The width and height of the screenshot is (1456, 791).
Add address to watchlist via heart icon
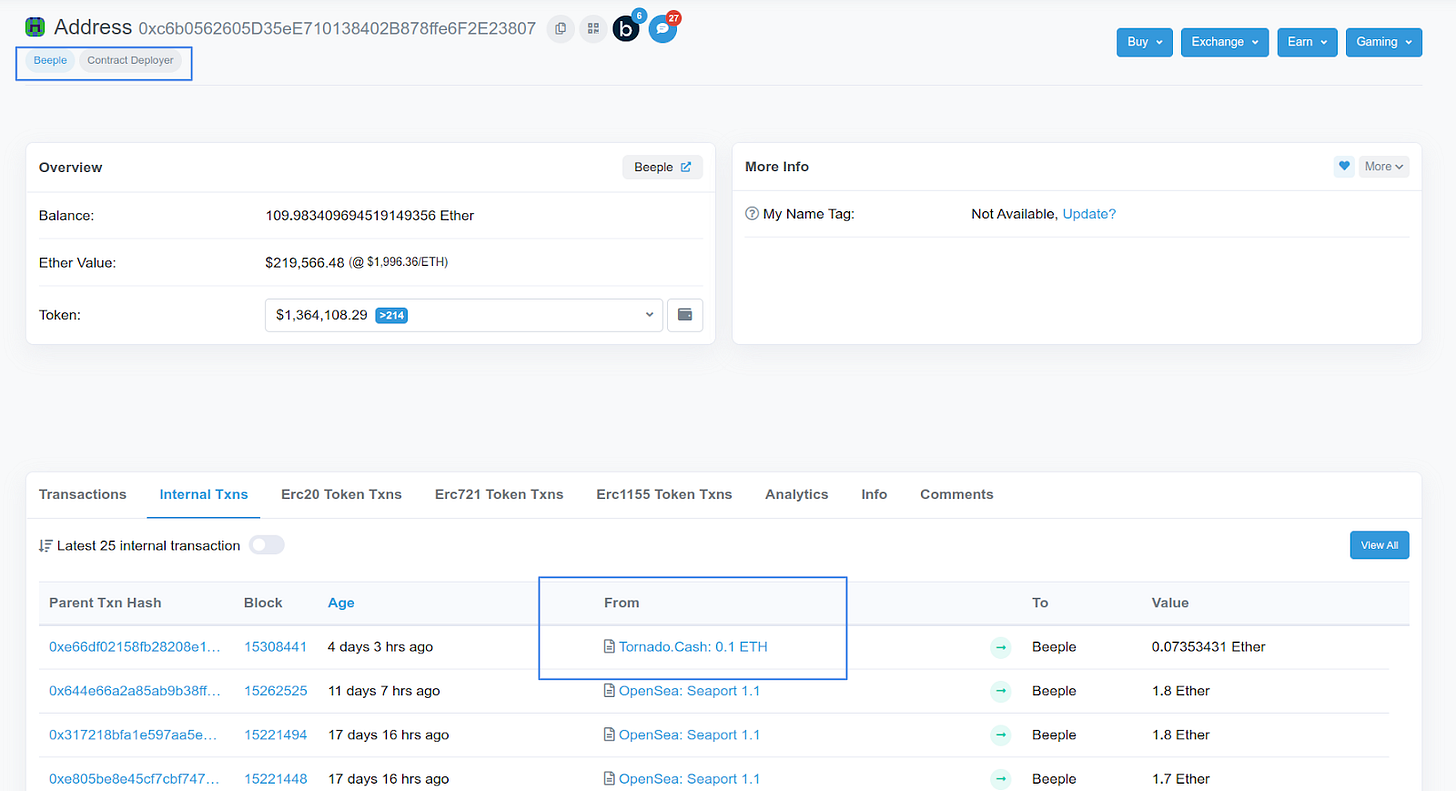pyautogui.click(x=1344, y=166)
